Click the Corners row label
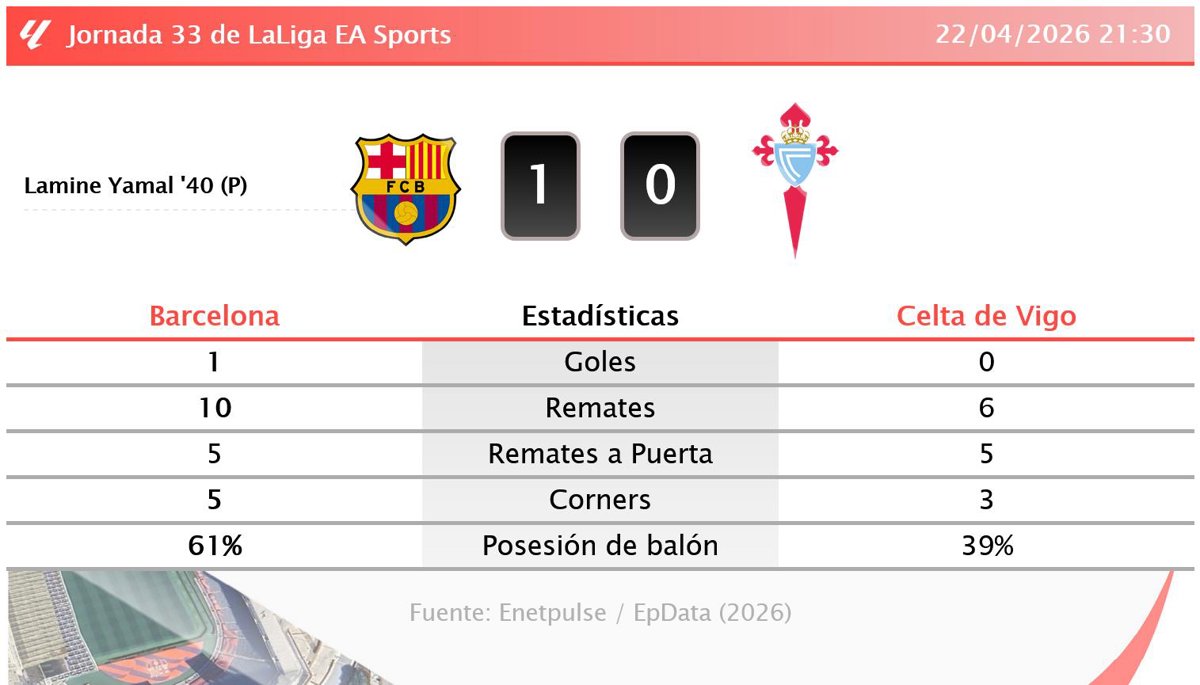The image size is (1200, 685). [x=600, y=500]
